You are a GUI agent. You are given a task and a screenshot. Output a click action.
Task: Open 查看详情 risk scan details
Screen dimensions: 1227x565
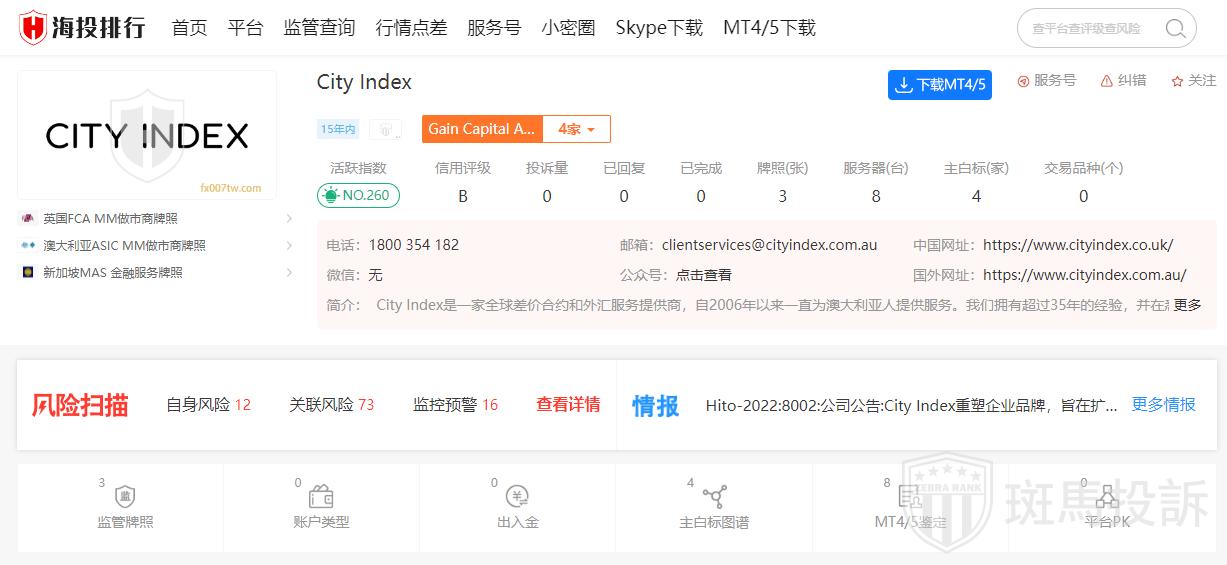tap(568, 405)
